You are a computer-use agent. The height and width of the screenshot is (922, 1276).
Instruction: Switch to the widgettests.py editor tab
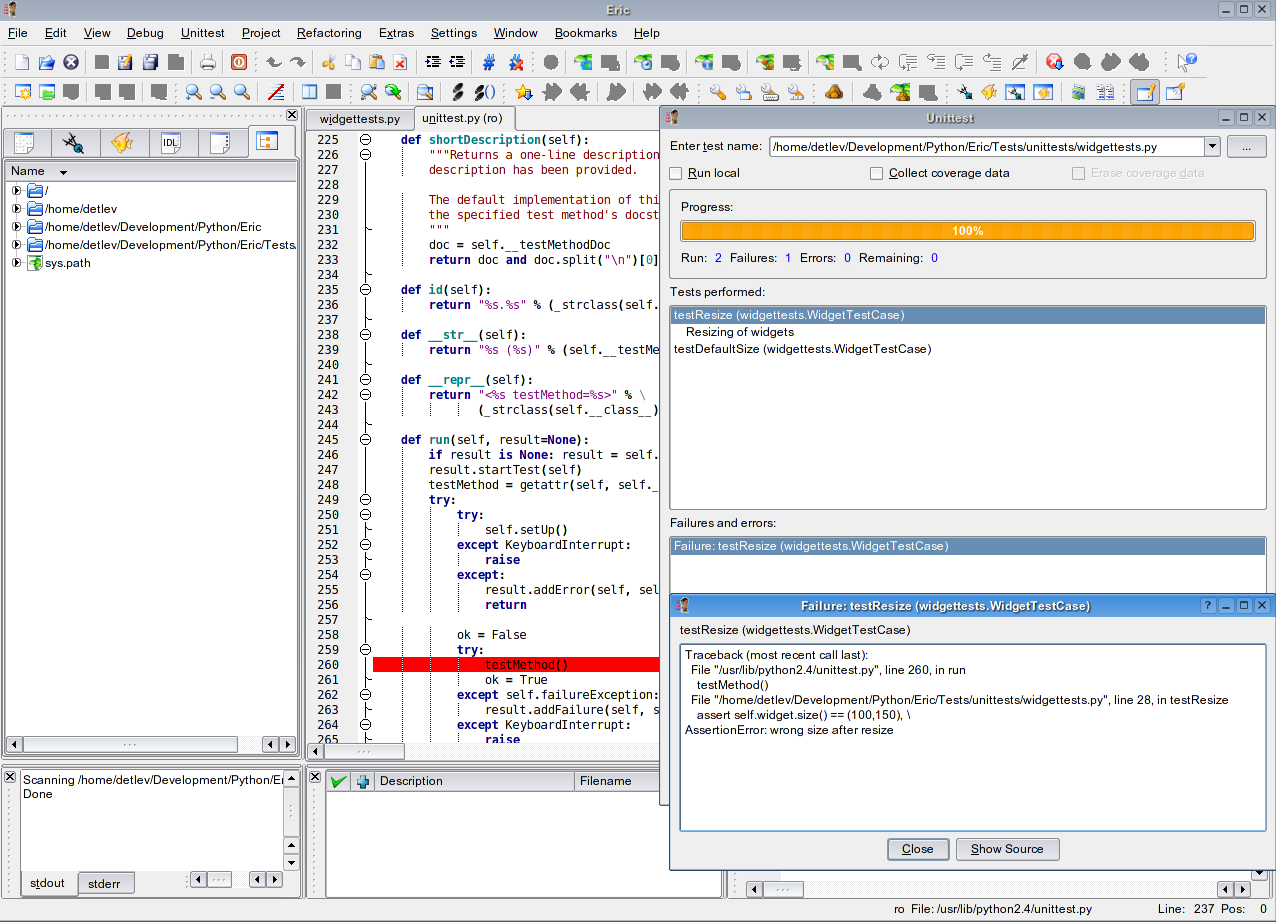point(360,119)
